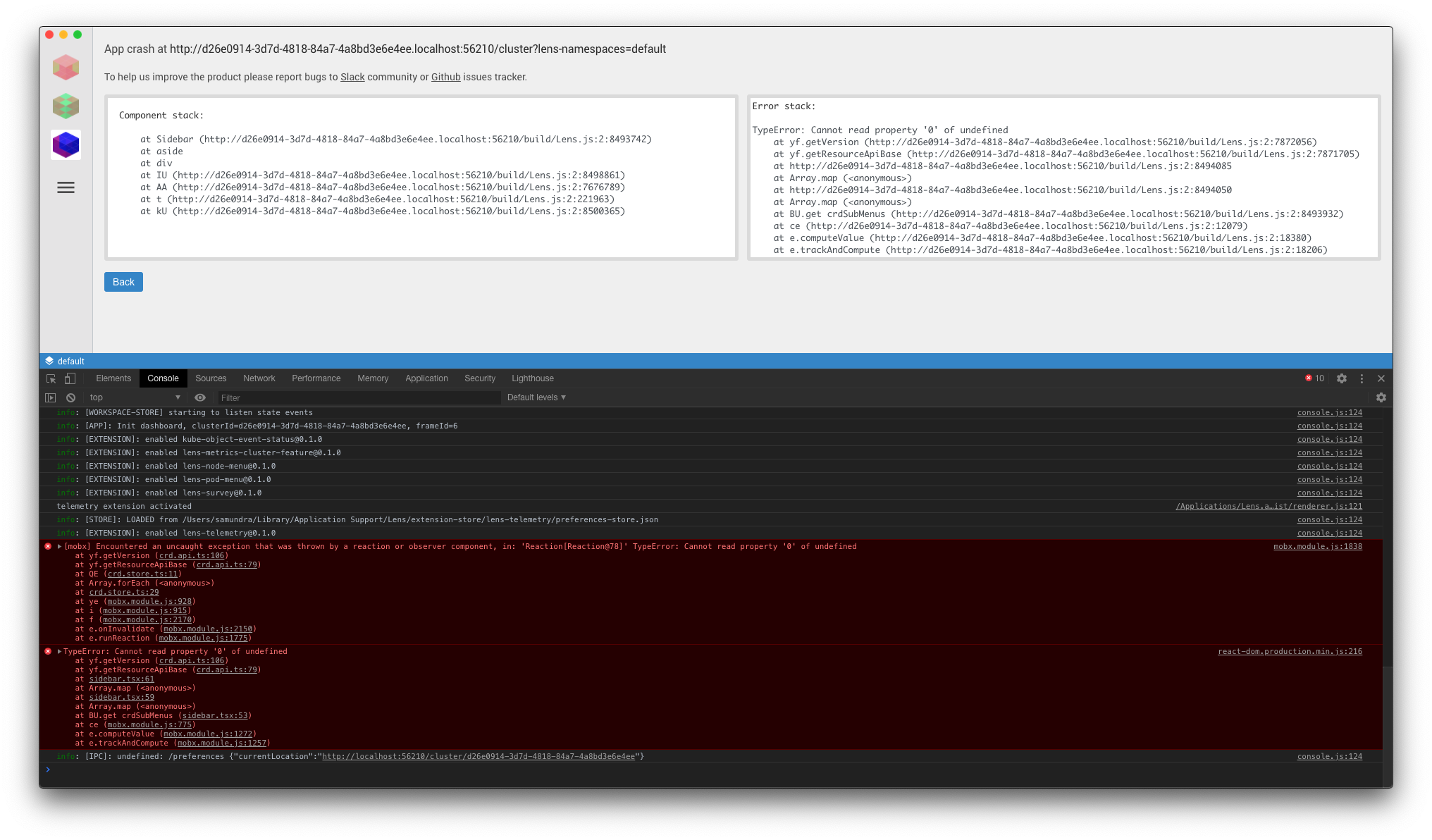This screenshot has width=1432, height=840.
Task: Select the pink cube cluster icon
Action: point(66,68)
